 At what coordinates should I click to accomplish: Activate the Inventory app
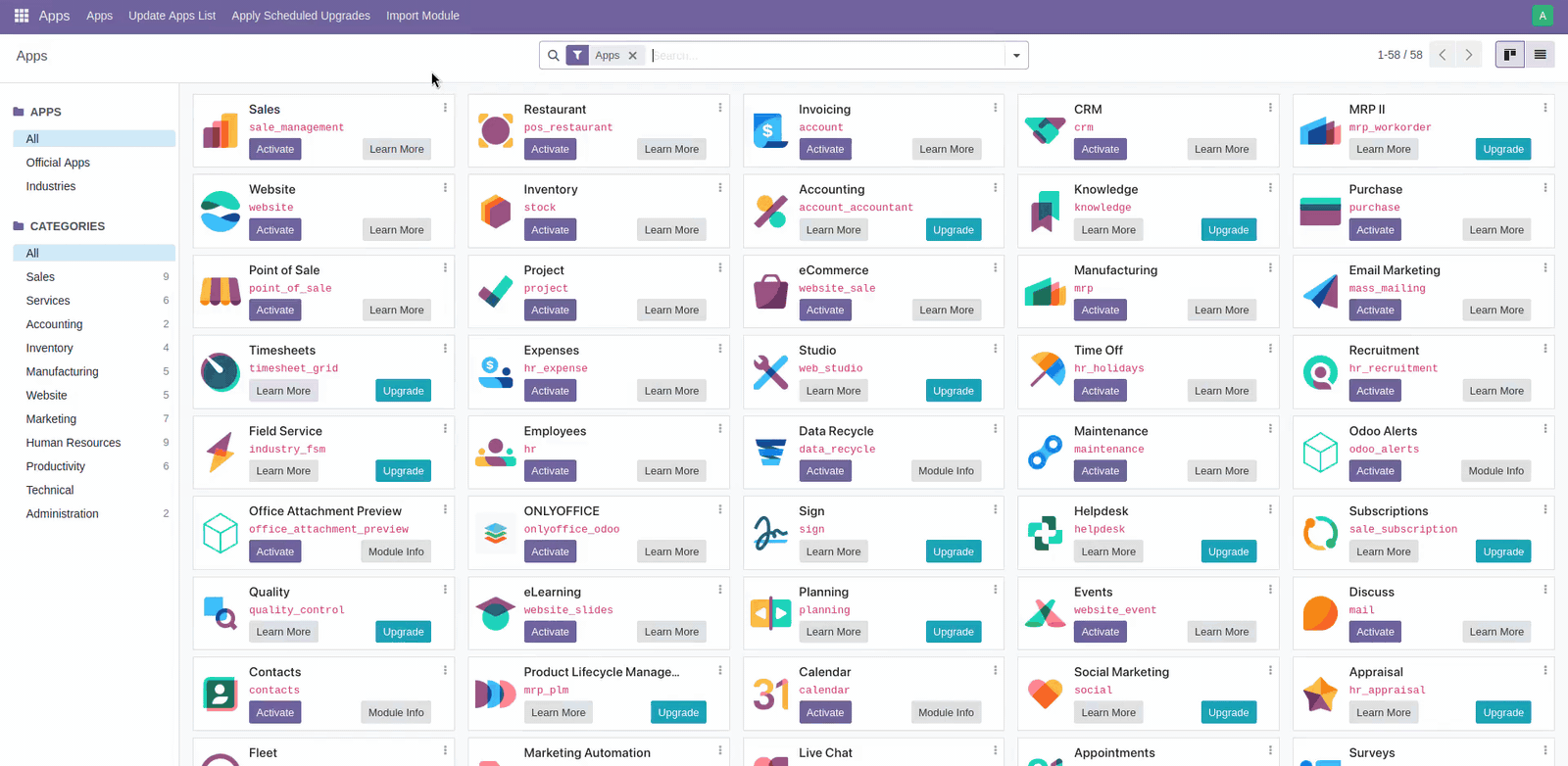pyautogui.click(x=550, y=230)
